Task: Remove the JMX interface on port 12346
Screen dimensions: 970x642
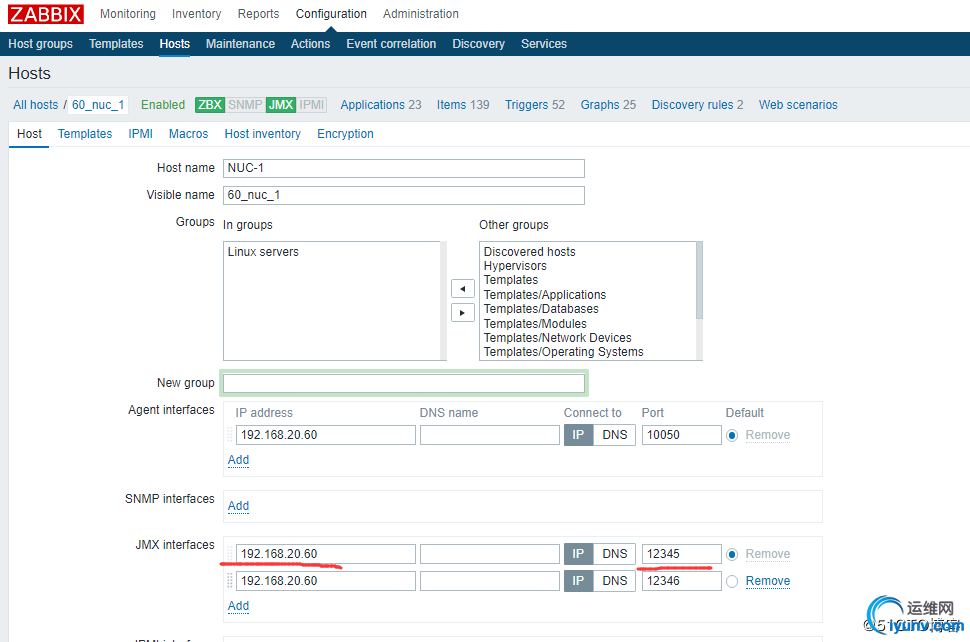Action: pyautogui.click(x=768, y=581)
